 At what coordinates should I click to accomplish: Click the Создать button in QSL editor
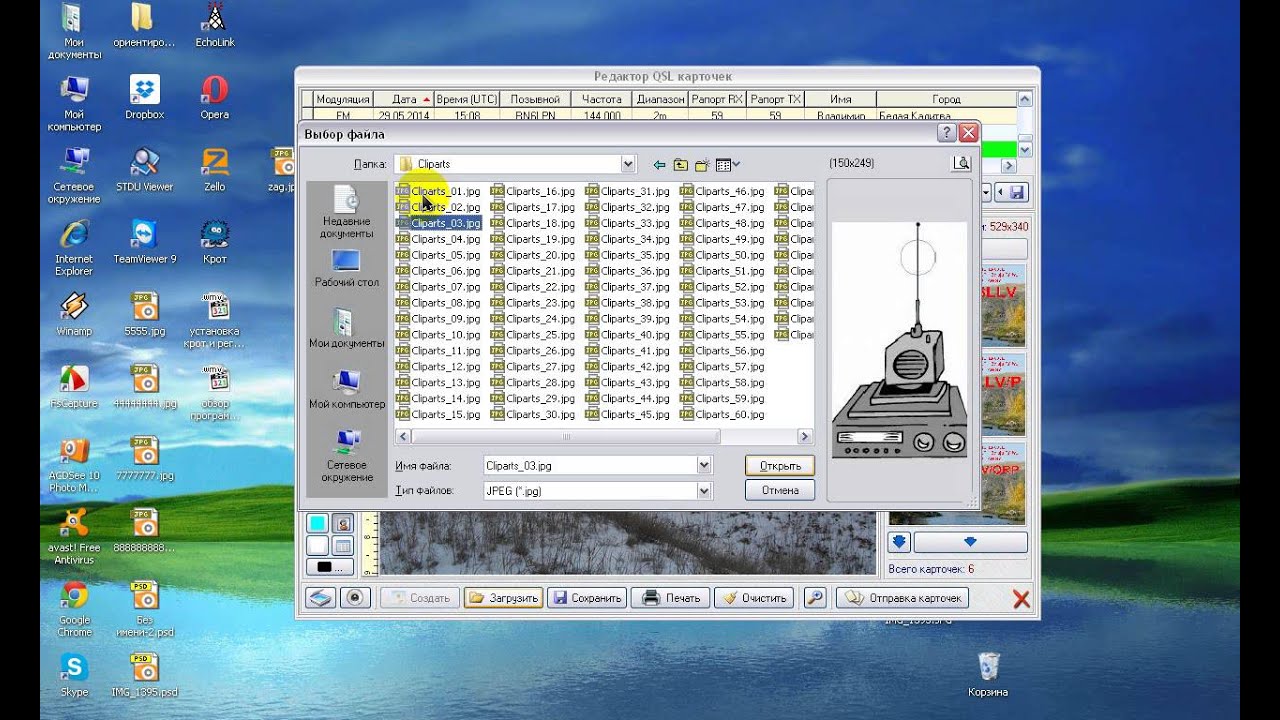click(x=420, y=598)
